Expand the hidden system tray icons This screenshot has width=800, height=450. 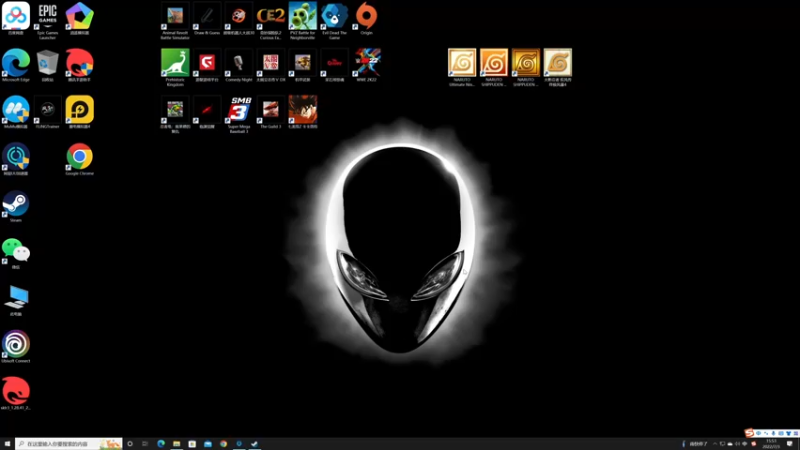pyautogui.click(x=715, y=444)
